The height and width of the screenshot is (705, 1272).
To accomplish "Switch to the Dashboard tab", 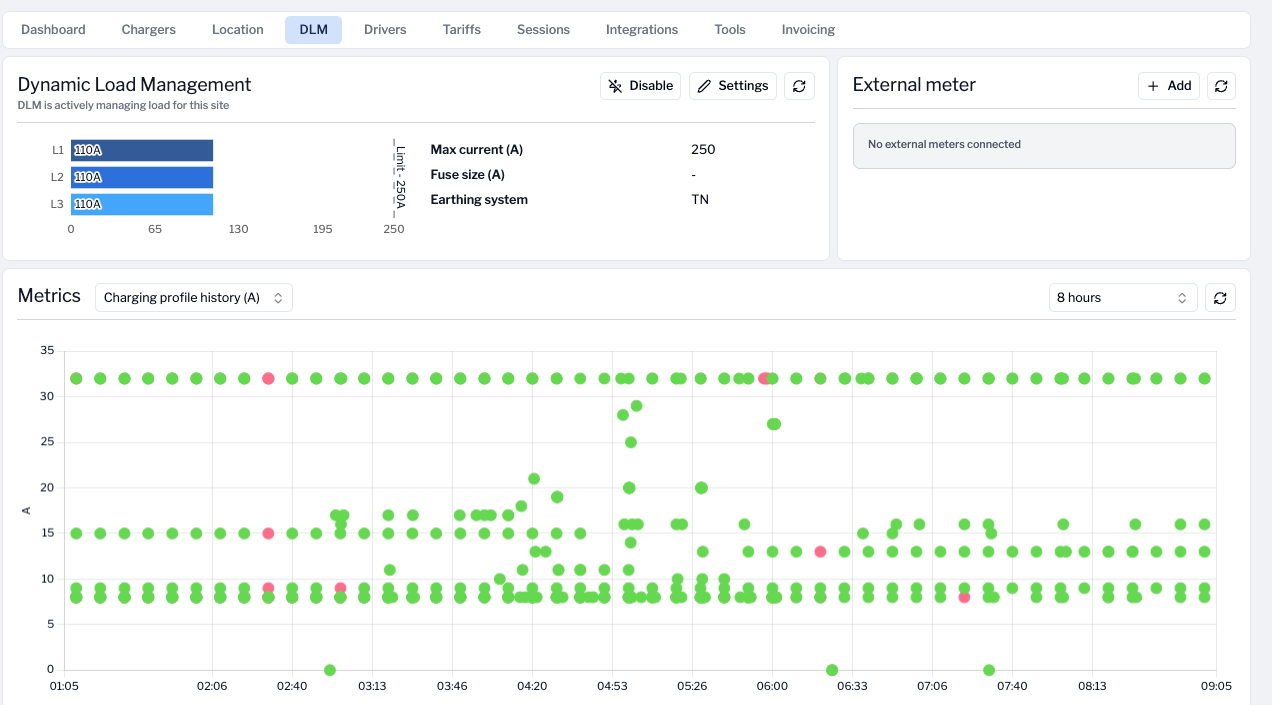I will pyautogui.click(x=53, y=29).
